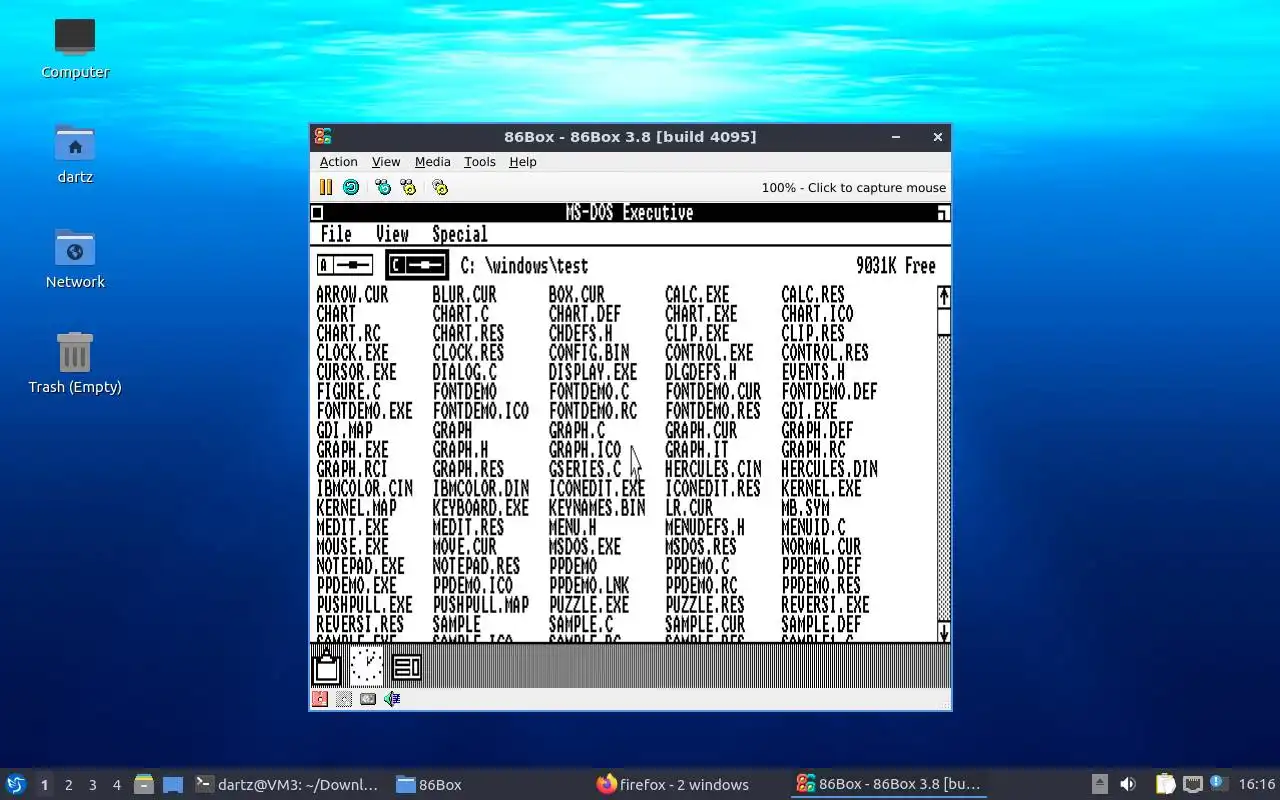Select KERNEL.EXE in the file list

pos(821,489)
